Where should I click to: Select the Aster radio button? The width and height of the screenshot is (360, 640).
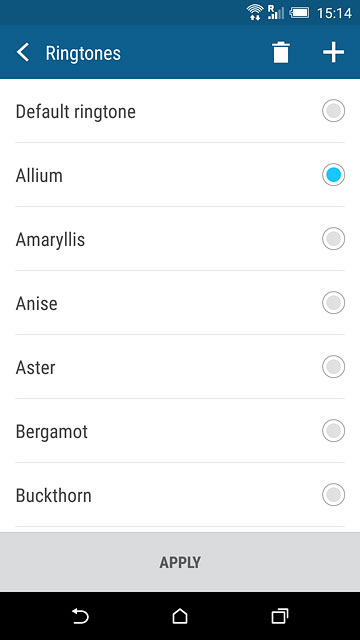[333, 367]
